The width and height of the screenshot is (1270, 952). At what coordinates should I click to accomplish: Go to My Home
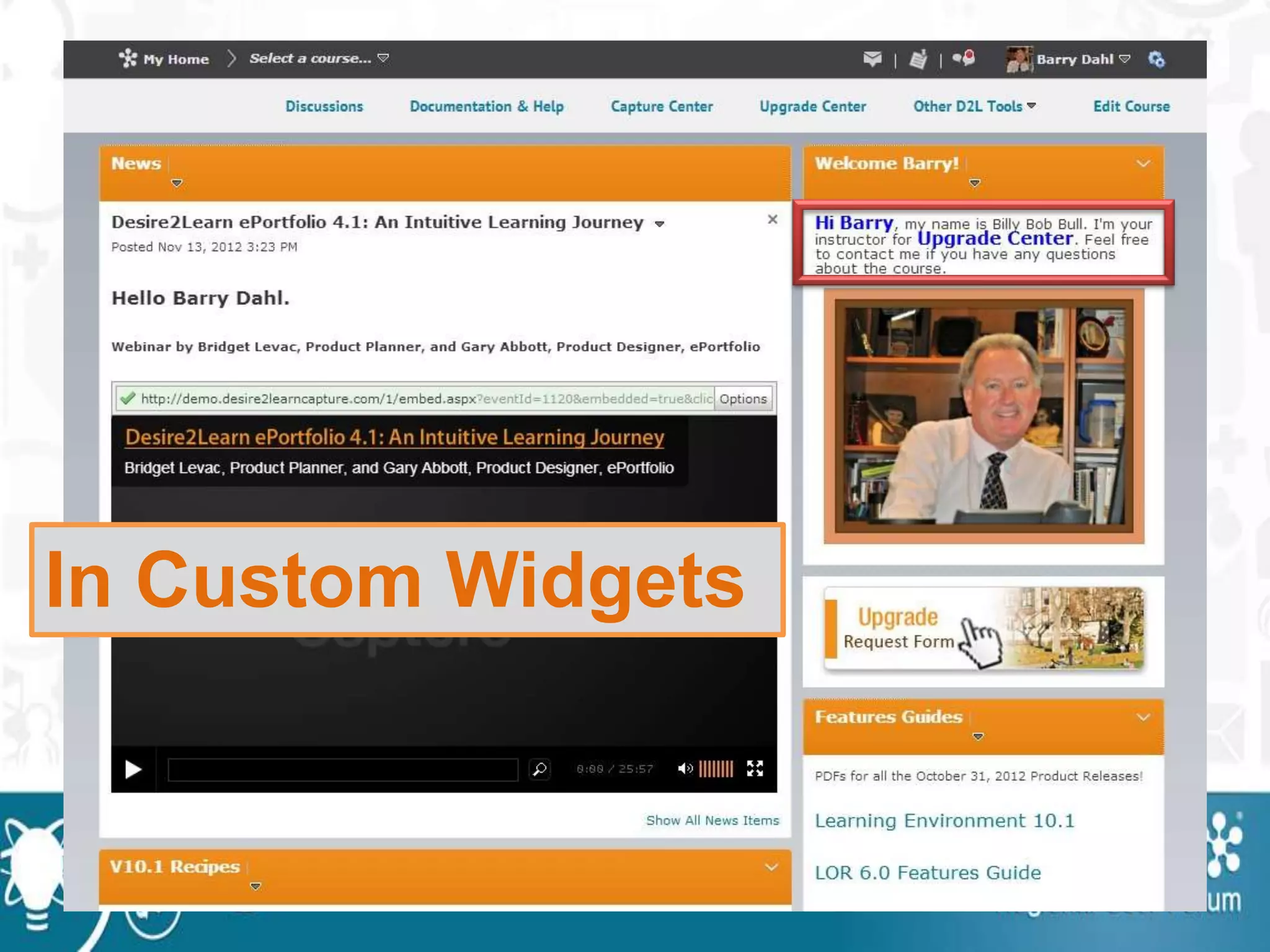[176, 59]
